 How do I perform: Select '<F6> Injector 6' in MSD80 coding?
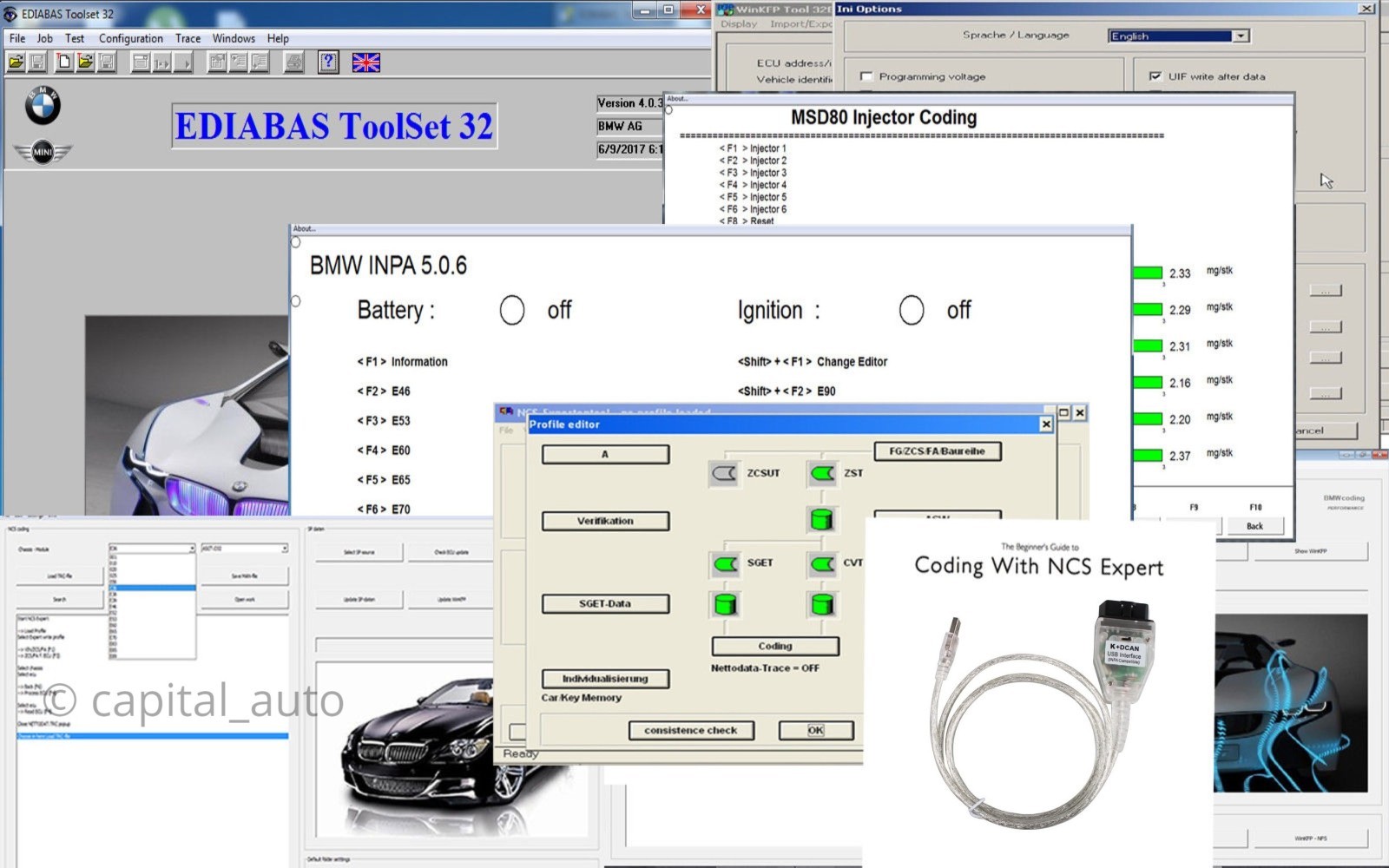point(753,209)
